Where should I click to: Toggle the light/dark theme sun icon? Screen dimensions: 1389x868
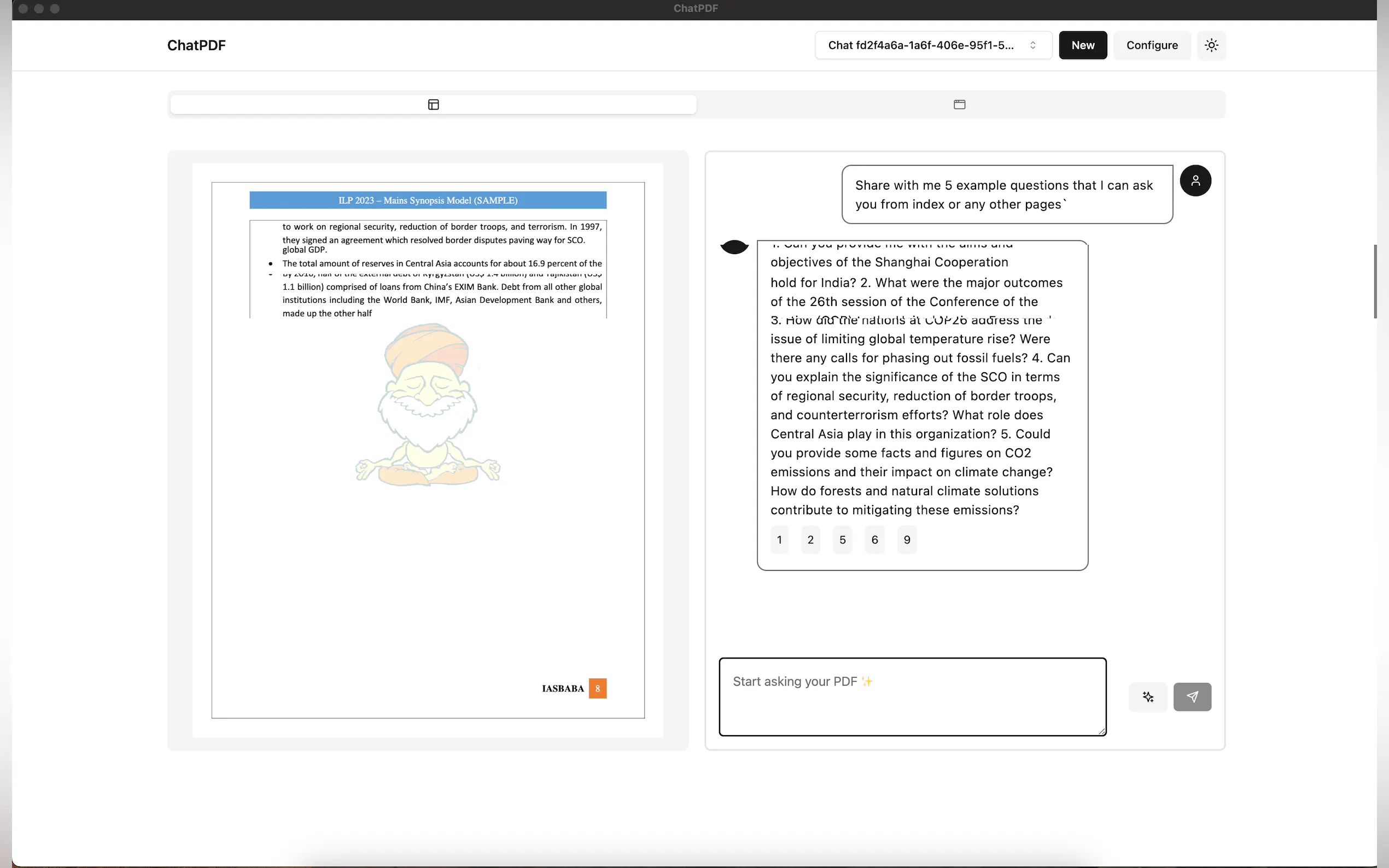(x=1211, y=45)
